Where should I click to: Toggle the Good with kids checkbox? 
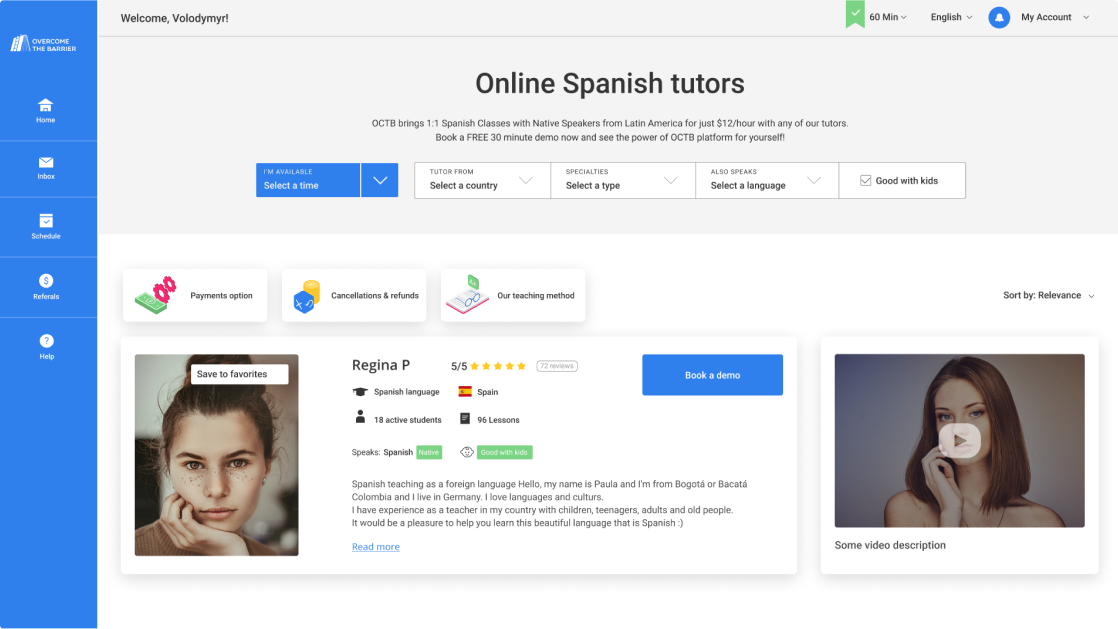point(866,181)
